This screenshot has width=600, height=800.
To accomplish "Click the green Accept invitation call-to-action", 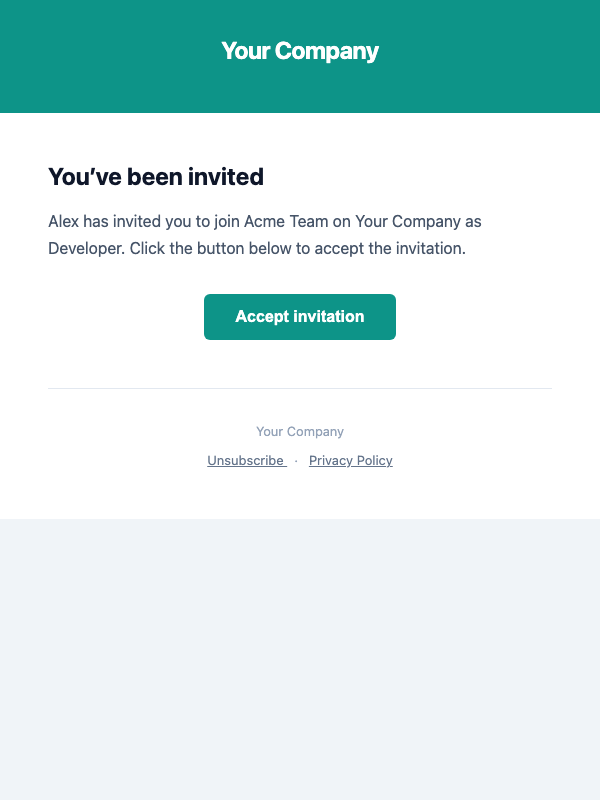I will 299,316.
